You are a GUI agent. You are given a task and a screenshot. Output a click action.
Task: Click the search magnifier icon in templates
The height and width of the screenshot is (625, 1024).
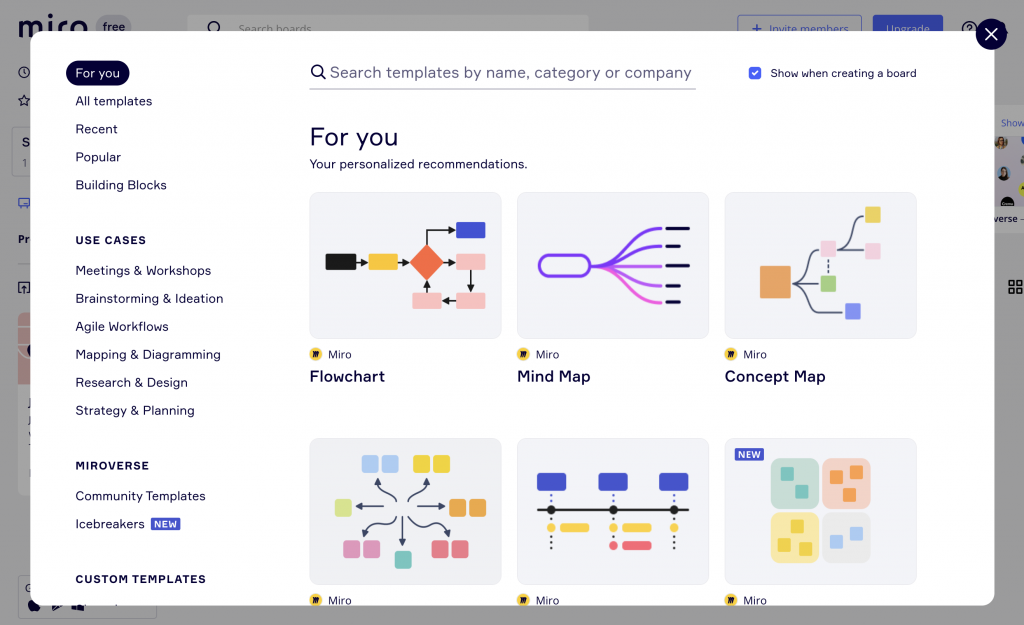pos(318,72)
